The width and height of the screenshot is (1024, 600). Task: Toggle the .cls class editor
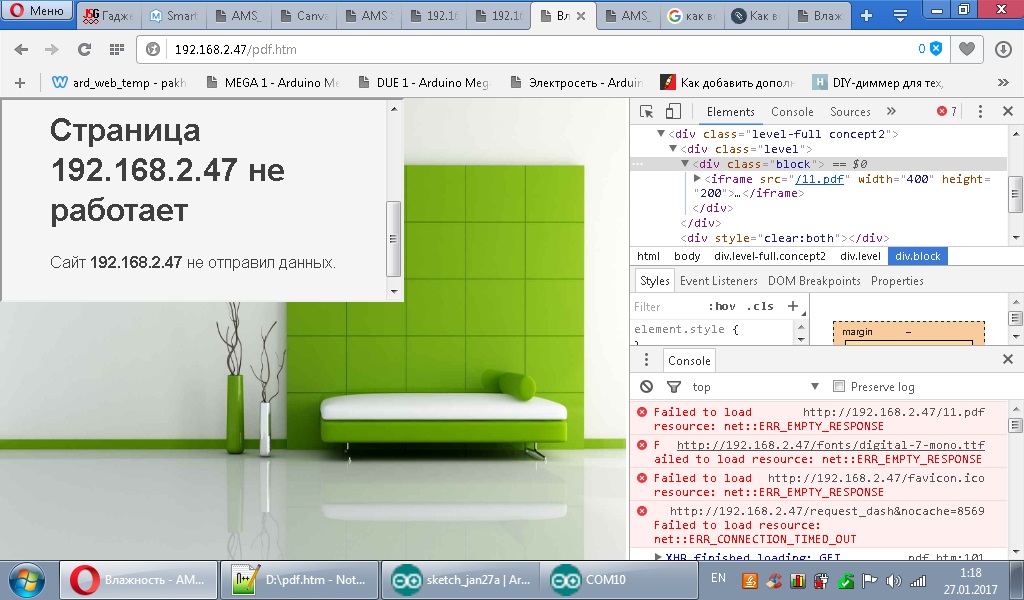point(761,306)
